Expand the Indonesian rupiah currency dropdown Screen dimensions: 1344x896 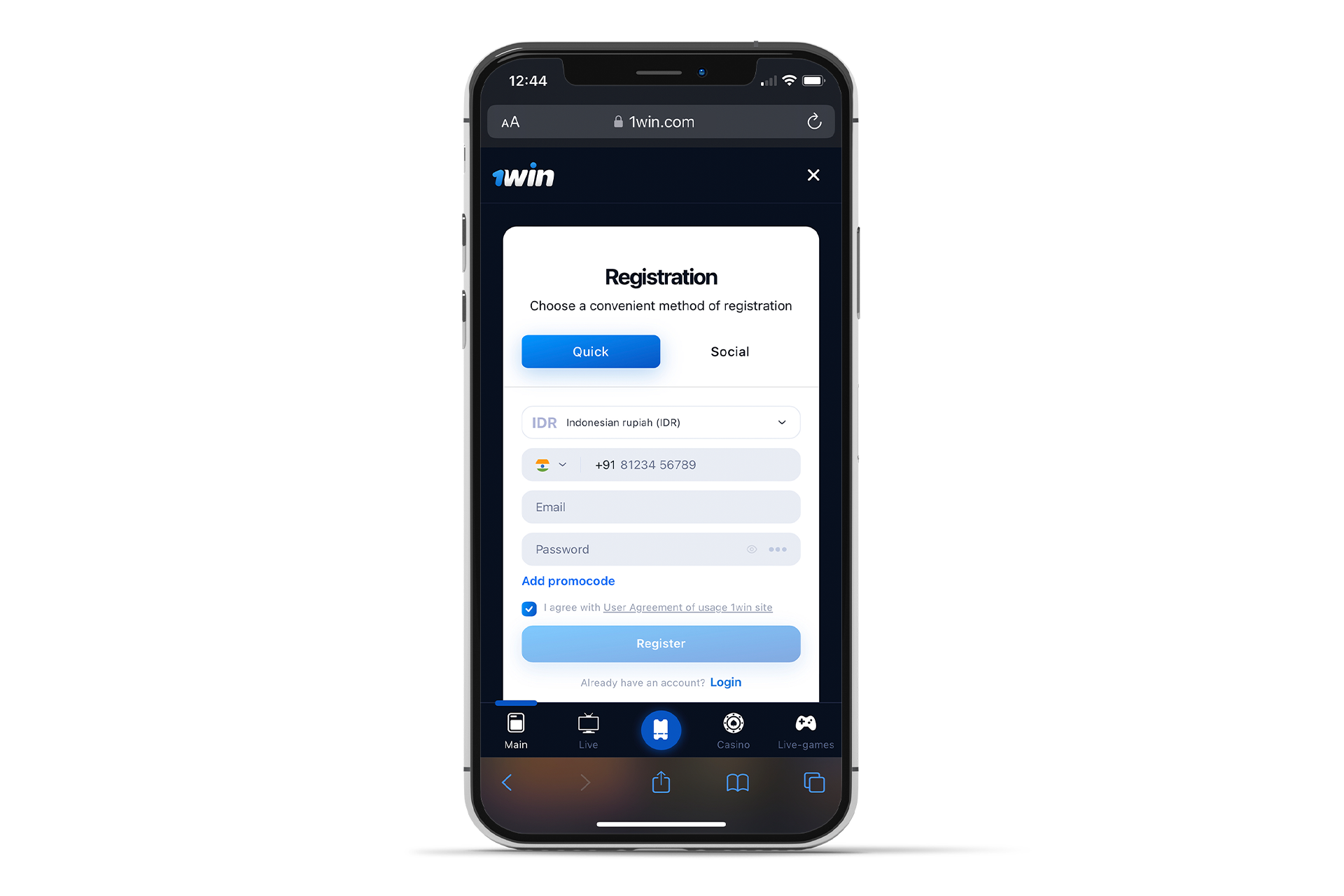[x=783, y=422]
